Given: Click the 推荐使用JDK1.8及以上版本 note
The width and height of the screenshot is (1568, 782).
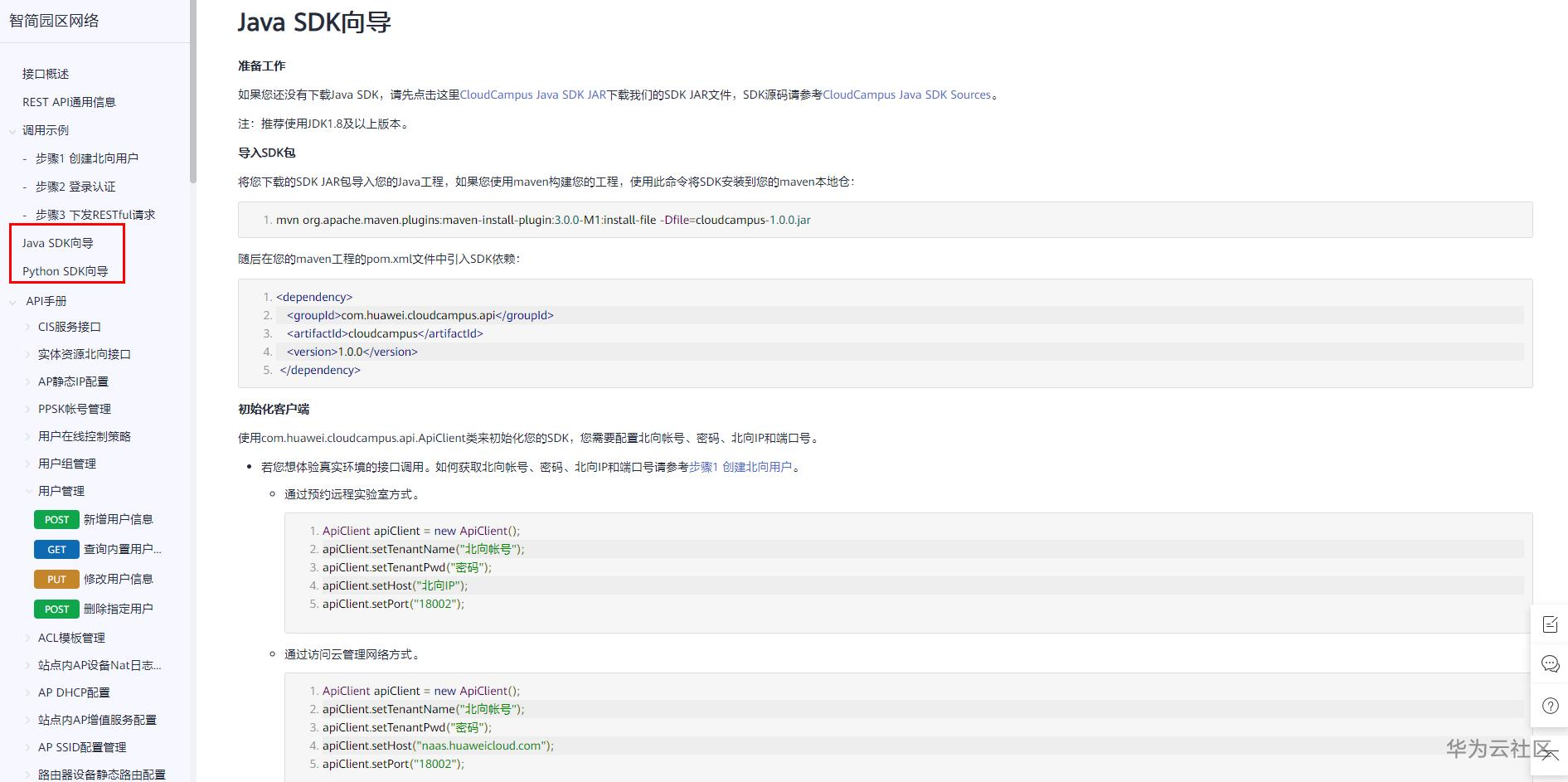Looking at the screenshot, I should [324, 124].
